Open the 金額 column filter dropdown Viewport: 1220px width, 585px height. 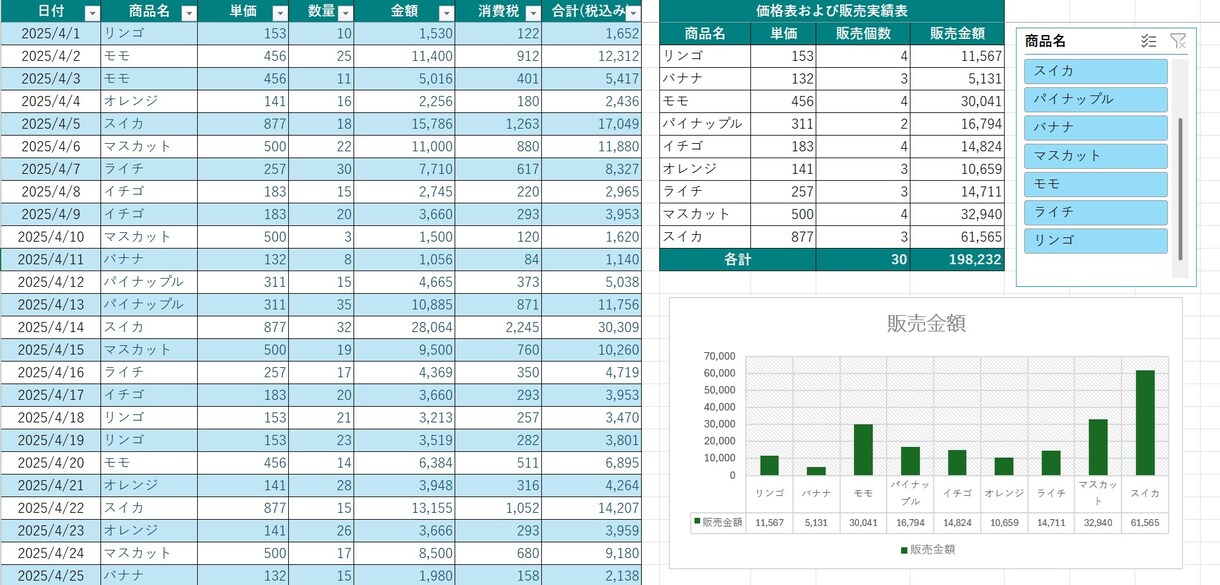(x=445, y=13)
